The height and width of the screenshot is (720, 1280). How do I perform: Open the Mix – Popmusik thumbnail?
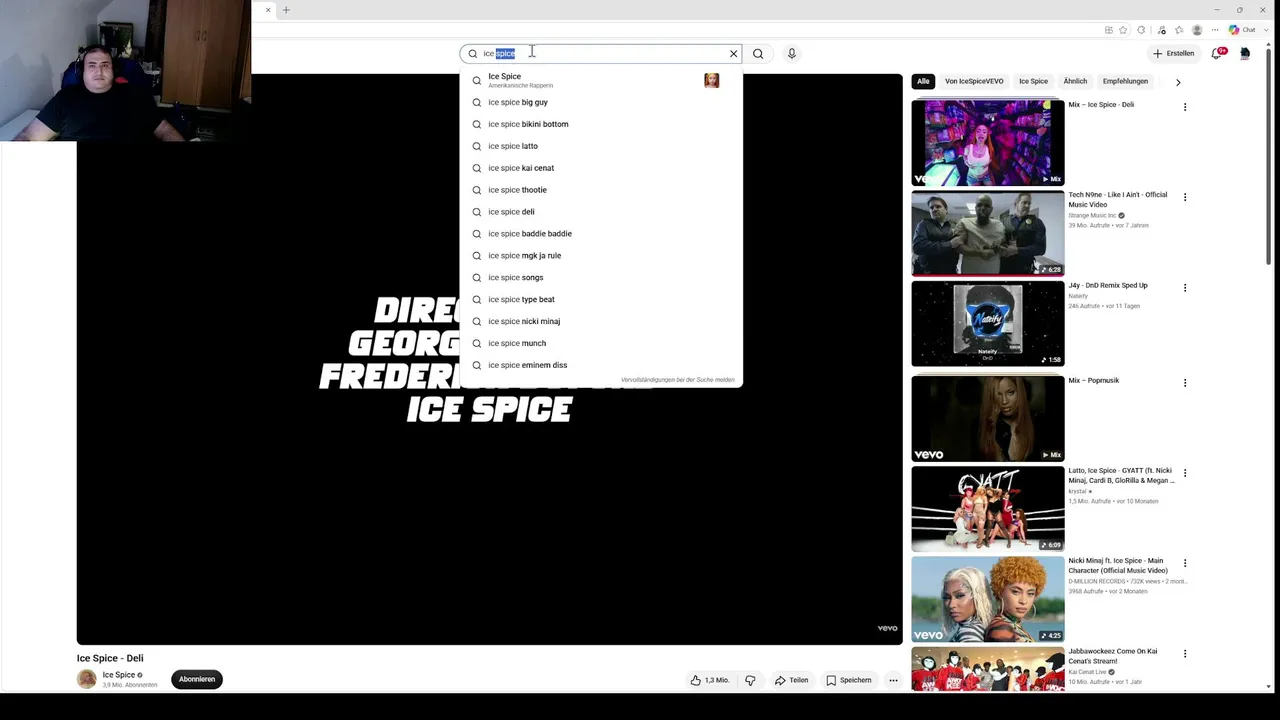coord(988,418)
